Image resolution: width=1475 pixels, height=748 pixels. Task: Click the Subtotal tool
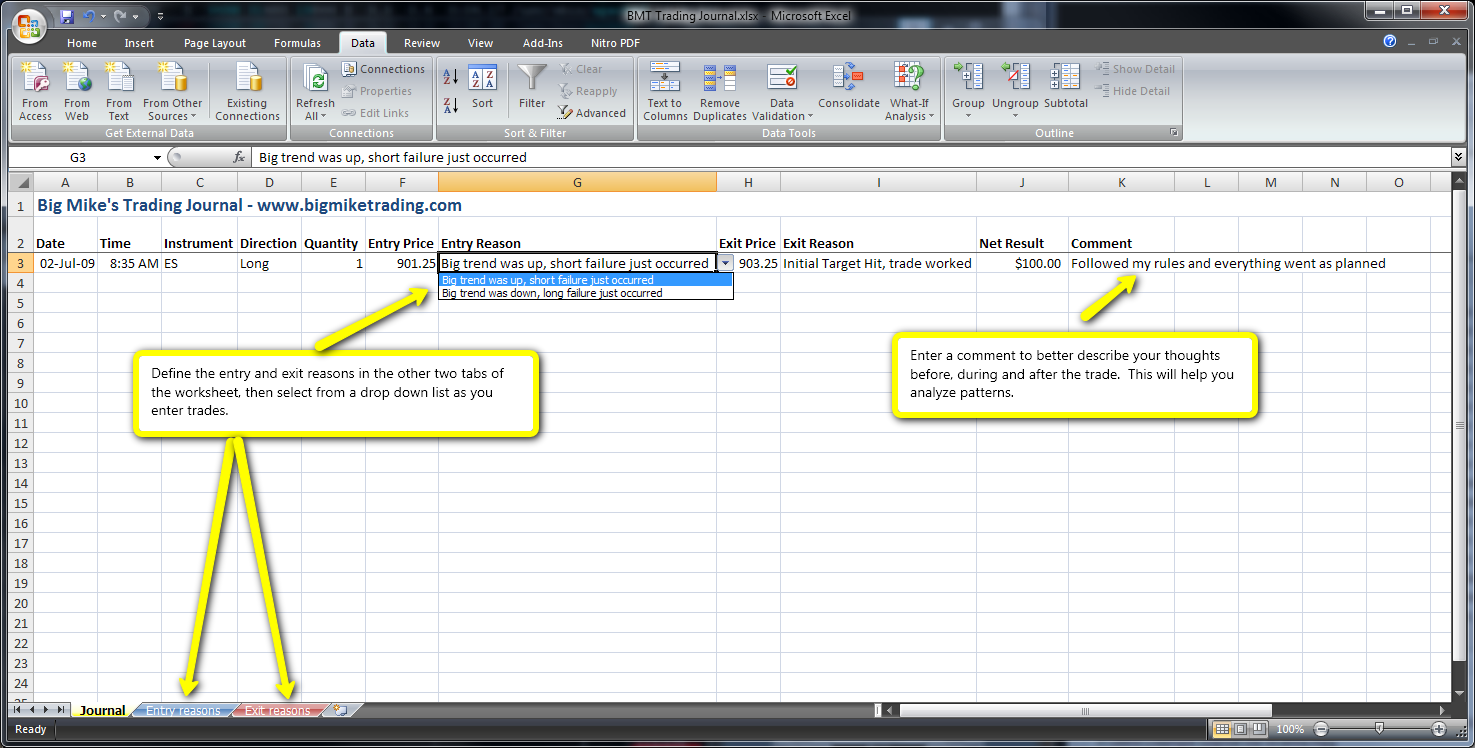1066,88
